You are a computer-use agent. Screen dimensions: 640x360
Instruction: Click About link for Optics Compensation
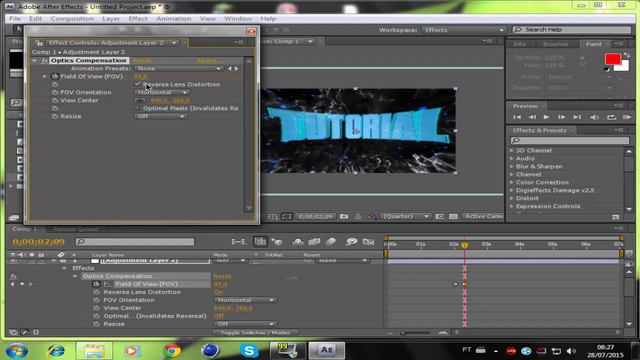pyautogui.click(x=208, y=60)
